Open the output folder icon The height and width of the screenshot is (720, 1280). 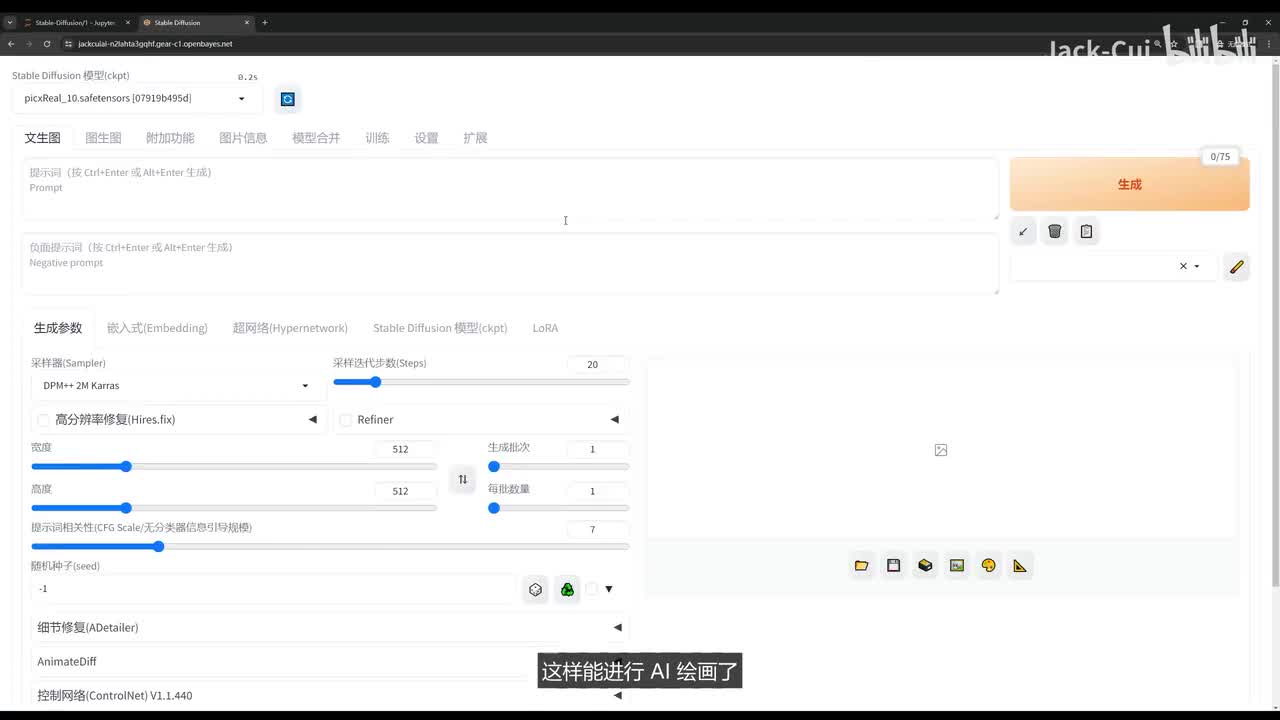coord(861,565)
